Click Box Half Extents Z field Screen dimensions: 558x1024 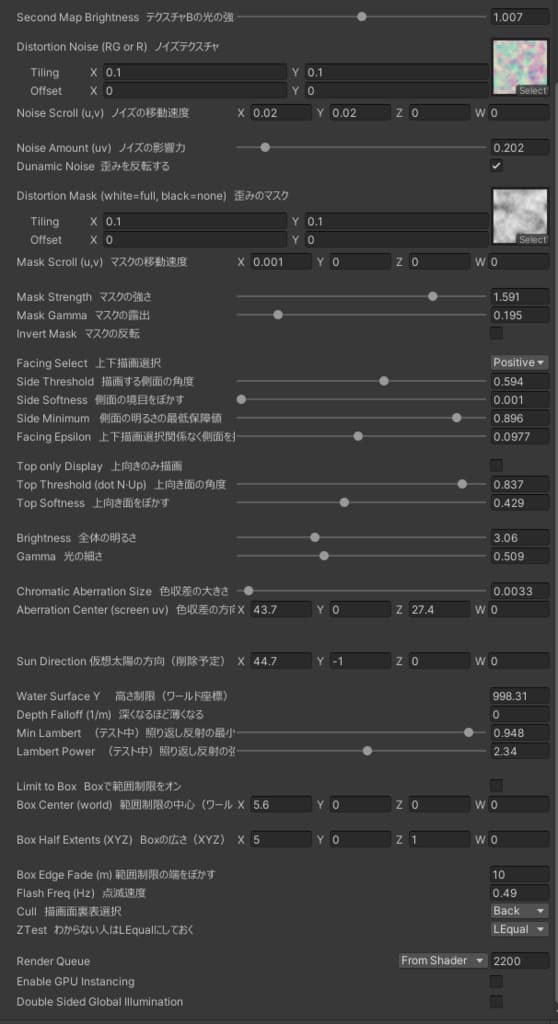[439, 839]
